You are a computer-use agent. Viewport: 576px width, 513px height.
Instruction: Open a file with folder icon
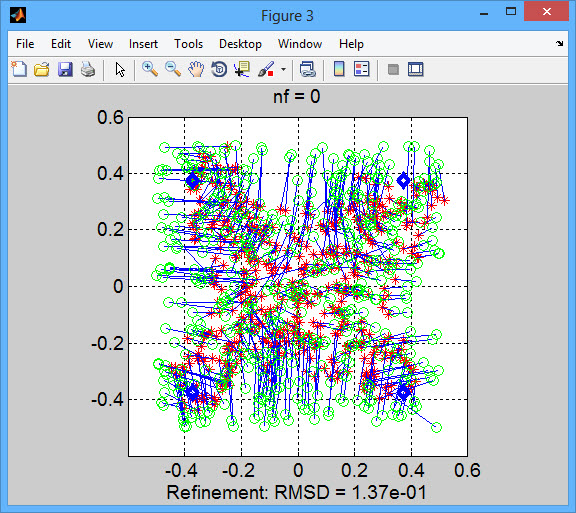tap(42, 69)
